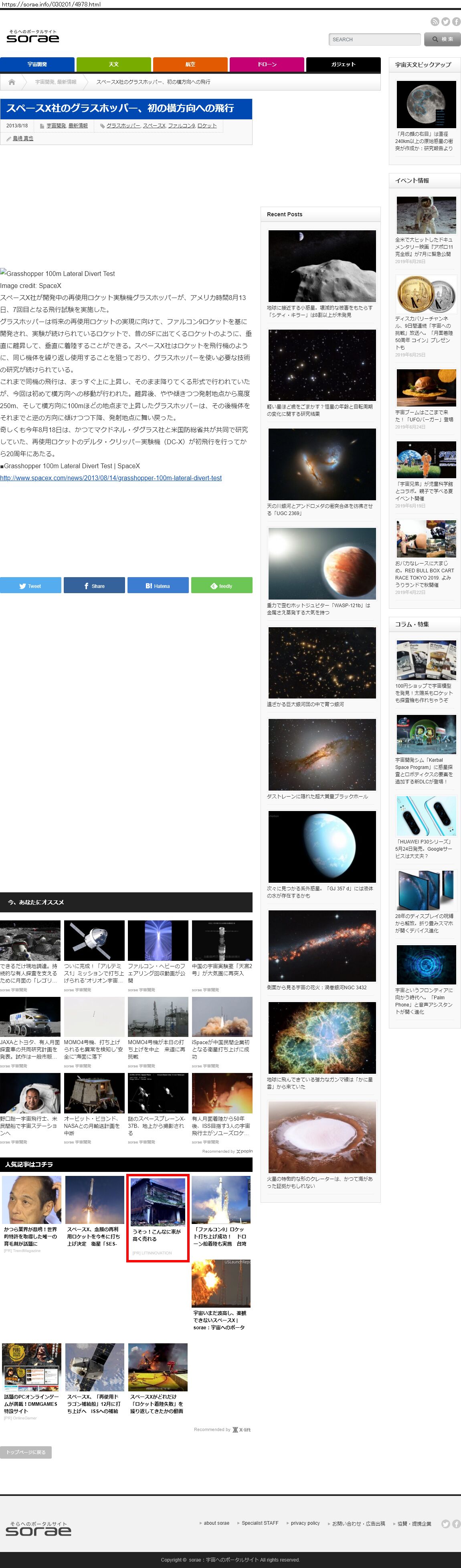This screenshot has width=461, height=1568.
Task: Subscribe via the feedly button
Action: click(222, 586)
